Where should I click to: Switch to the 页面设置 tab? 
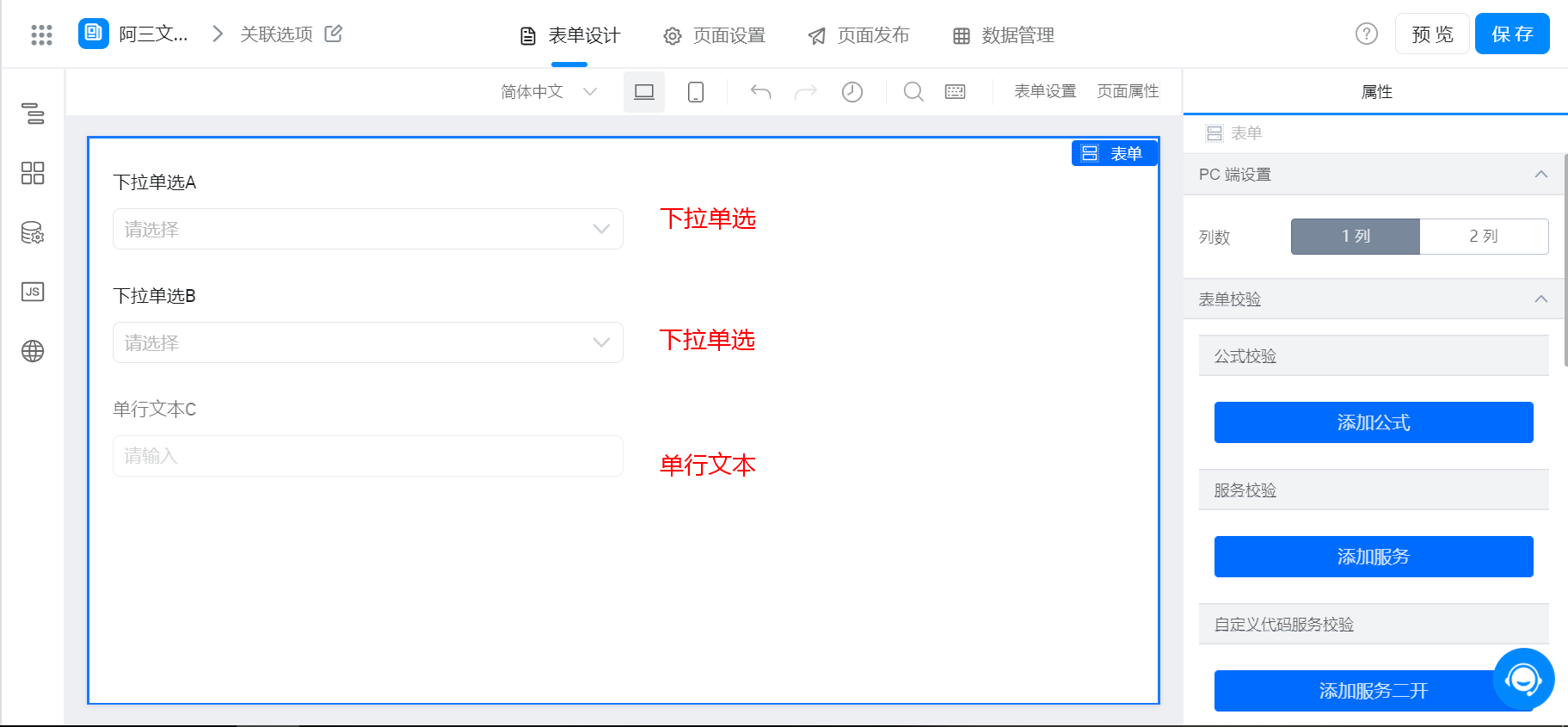click(x=714, y=35)
